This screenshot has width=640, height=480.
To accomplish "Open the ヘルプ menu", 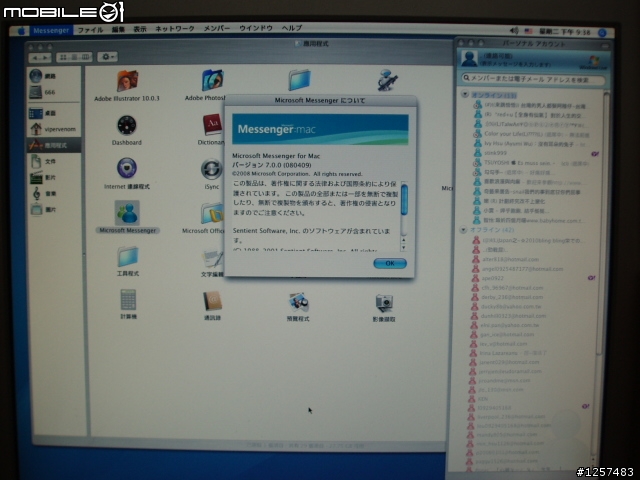I will (292, 28).
